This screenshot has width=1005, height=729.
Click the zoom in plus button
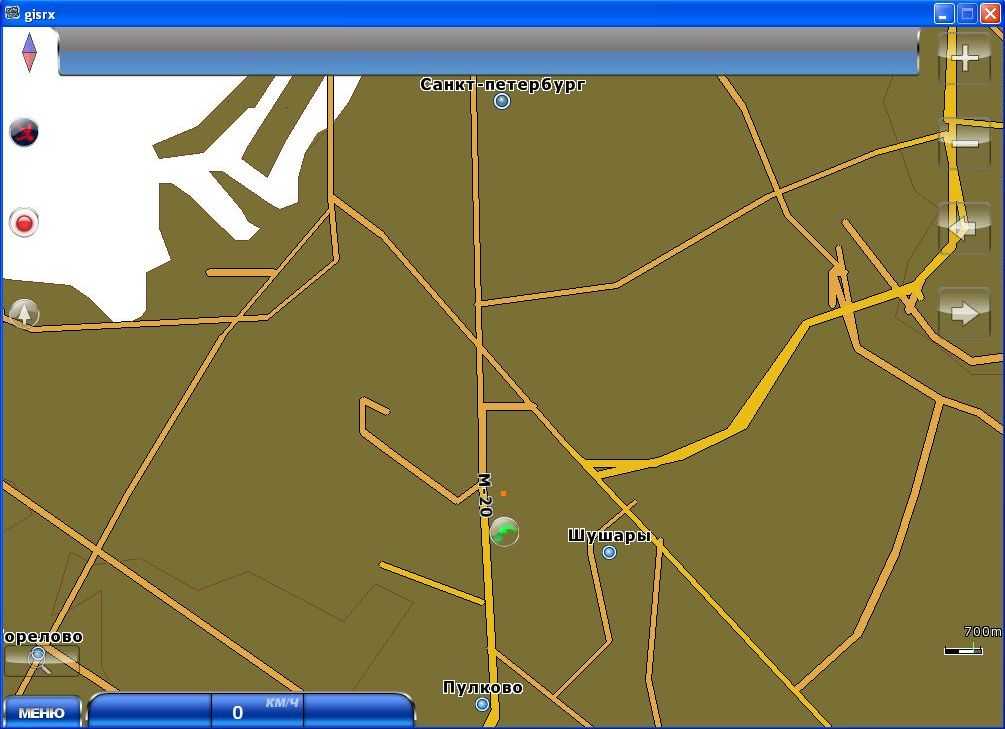964,58
